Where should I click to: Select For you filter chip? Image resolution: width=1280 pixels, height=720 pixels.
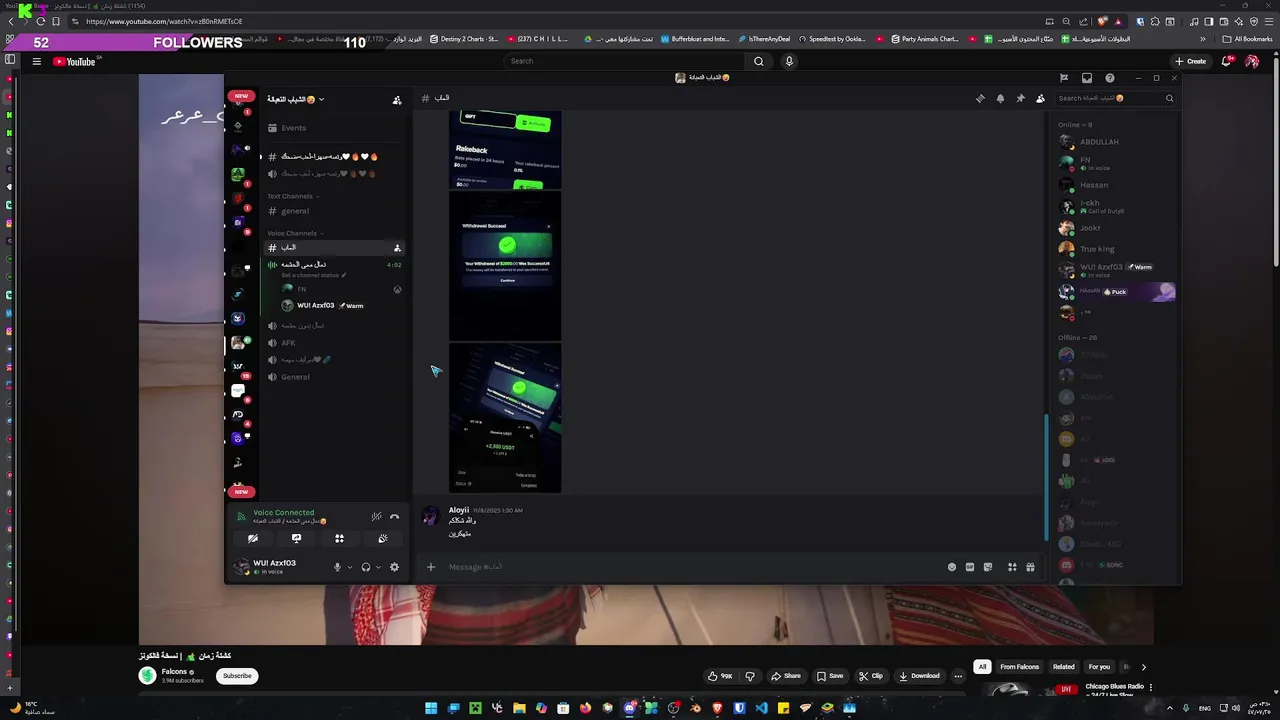[x=1099, y=667]
